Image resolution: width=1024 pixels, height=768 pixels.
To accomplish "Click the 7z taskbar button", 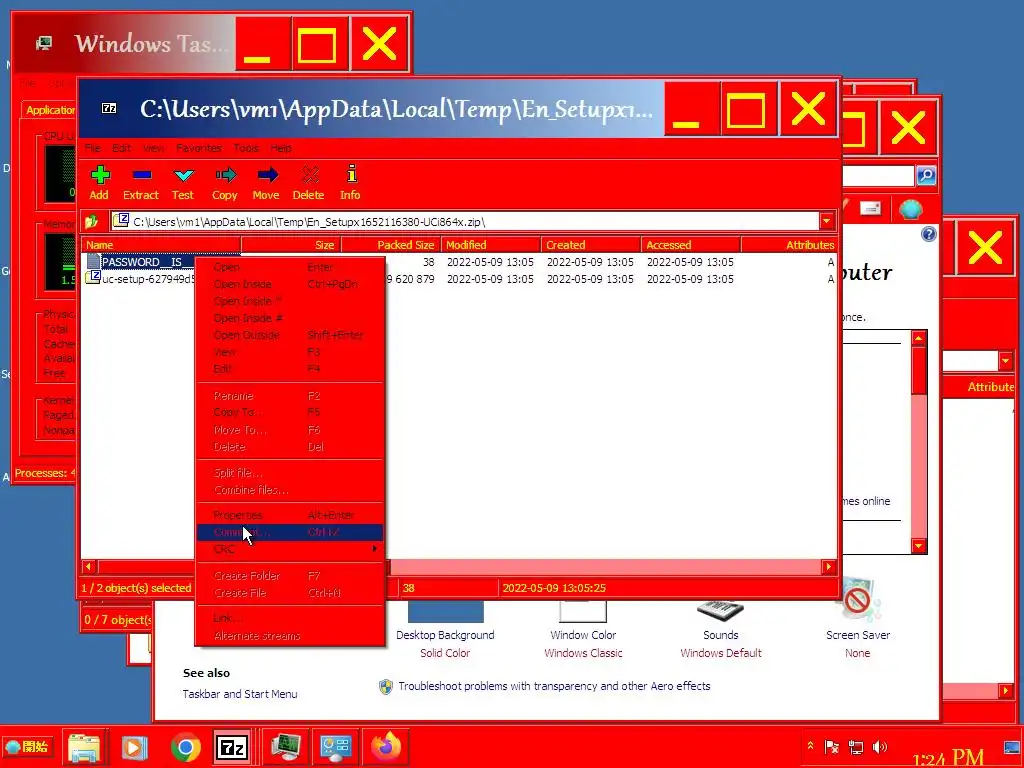I will coord(232,746).
